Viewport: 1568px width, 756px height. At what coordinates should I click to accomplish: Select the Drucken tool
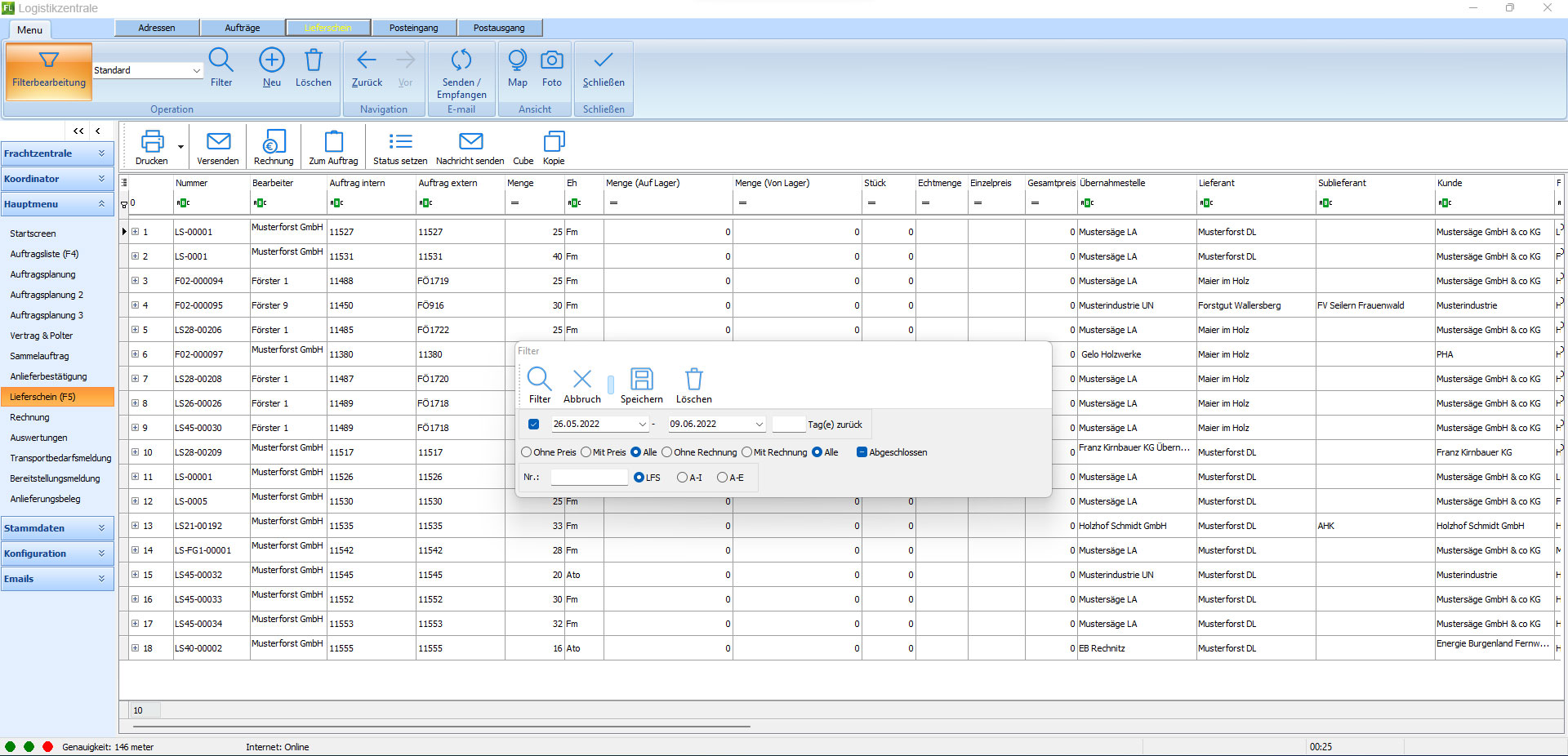153,147
